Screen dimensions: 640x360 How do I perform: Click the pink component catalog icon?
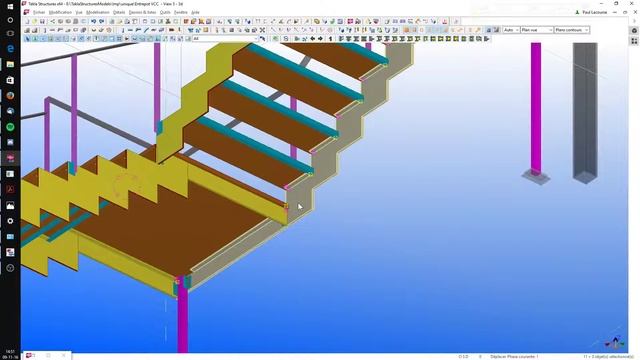[x=350, y=21]
